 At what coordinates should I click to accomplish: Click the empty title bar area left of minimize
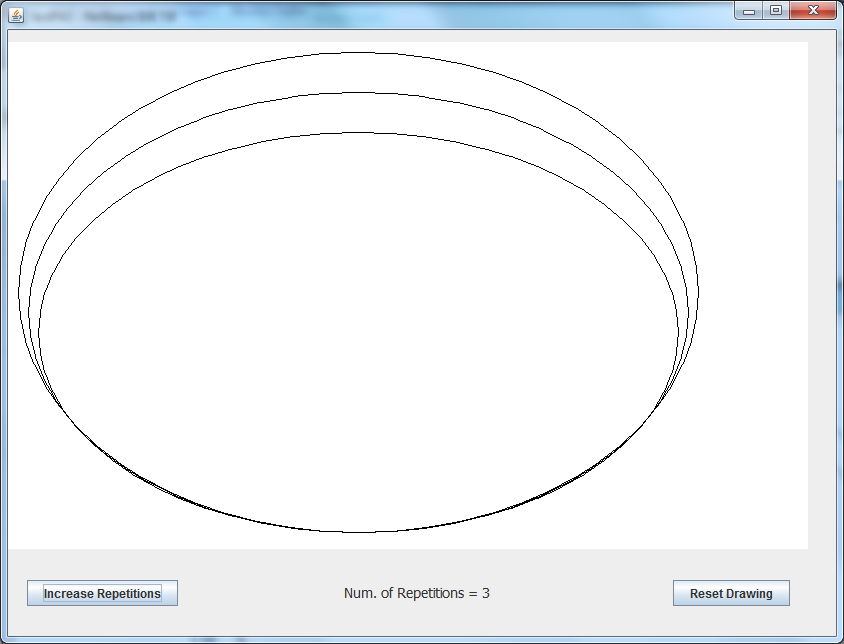450,12
